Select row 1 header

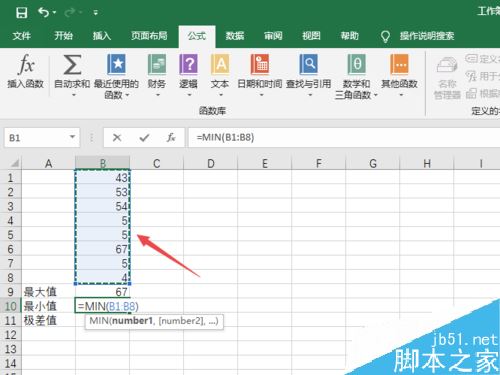10,177
